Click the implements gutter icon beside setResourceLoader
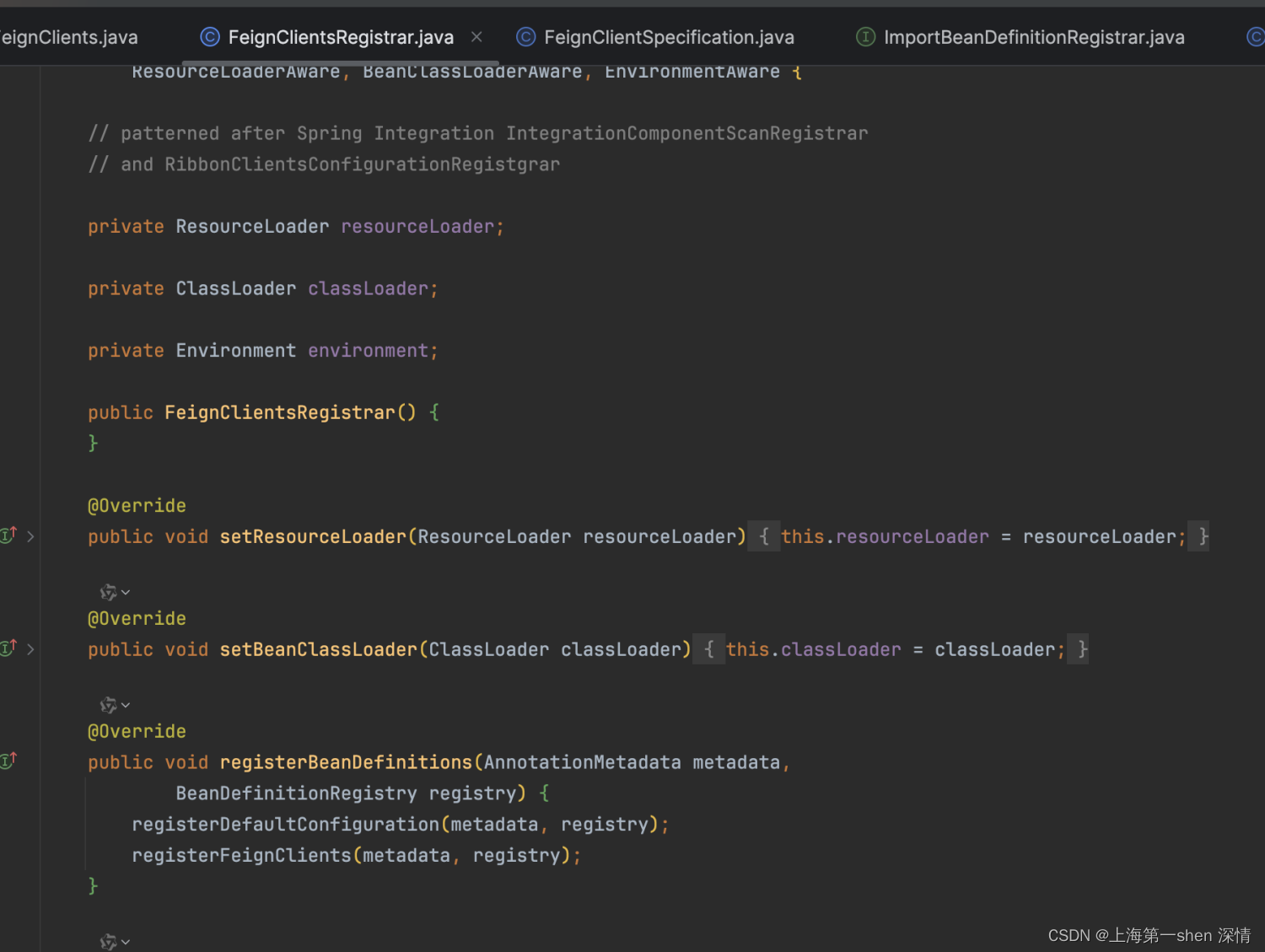Screen dimensions: 1265x952 [x=8, y=535]
